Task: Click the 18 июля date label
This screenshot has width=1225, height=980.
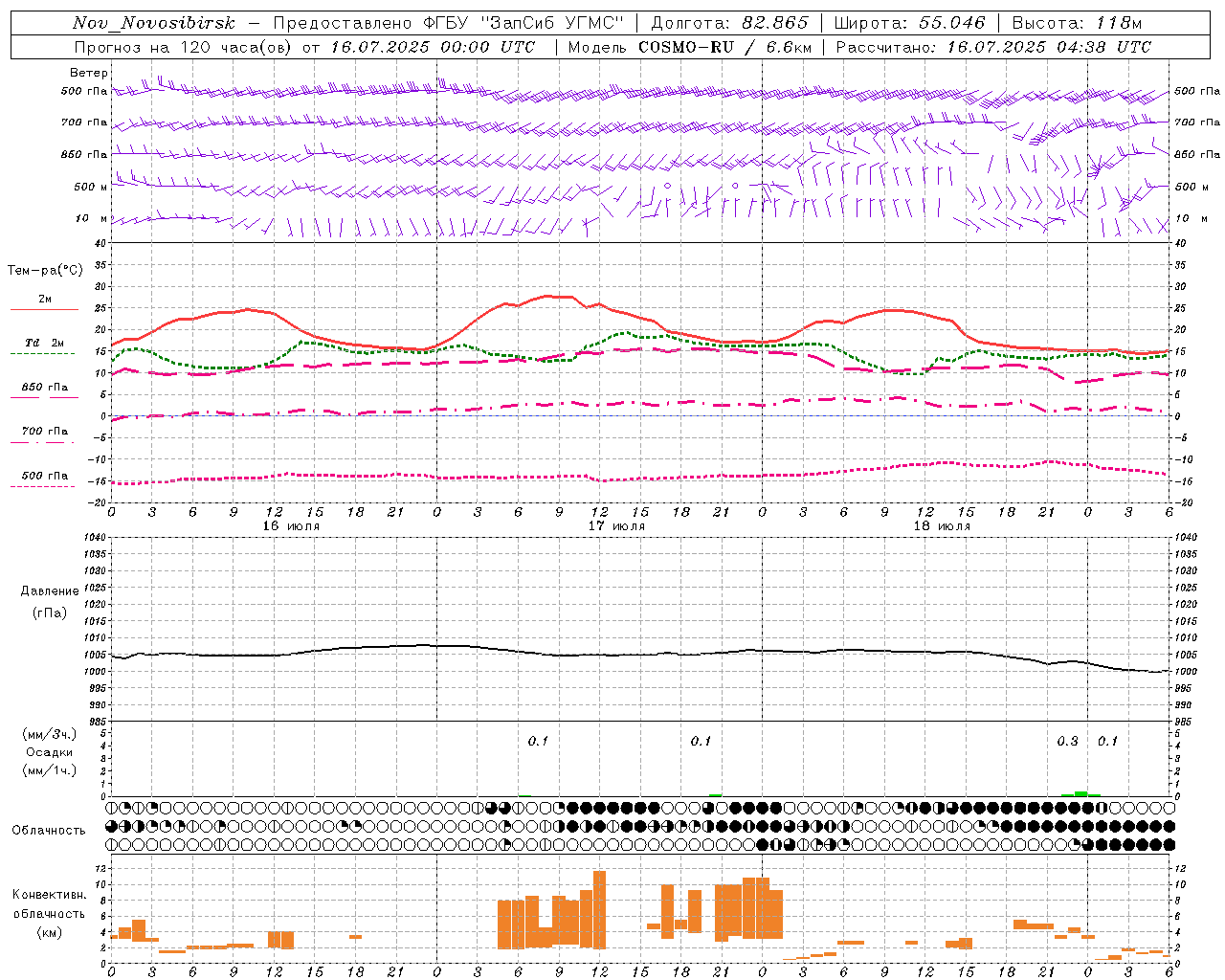Action: click(x=942, y=526)
